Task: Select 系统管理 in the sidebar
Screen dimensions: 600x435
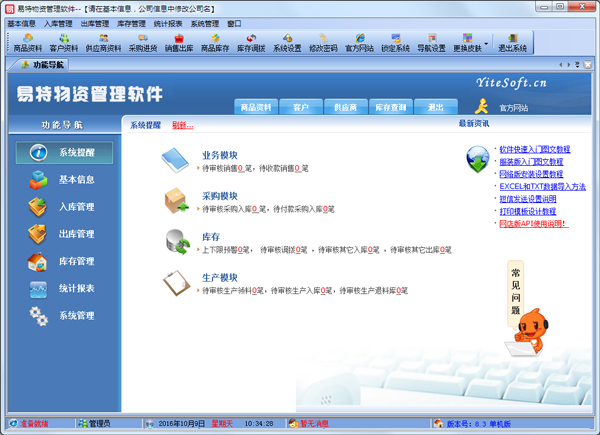Action: pos(64,316)
